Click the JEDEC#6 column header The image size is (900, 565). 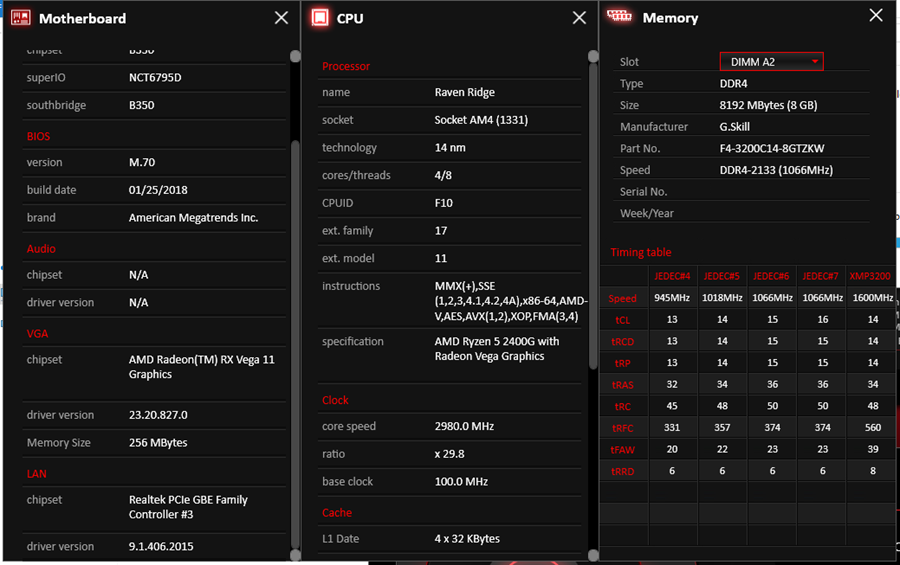point(771,276)
